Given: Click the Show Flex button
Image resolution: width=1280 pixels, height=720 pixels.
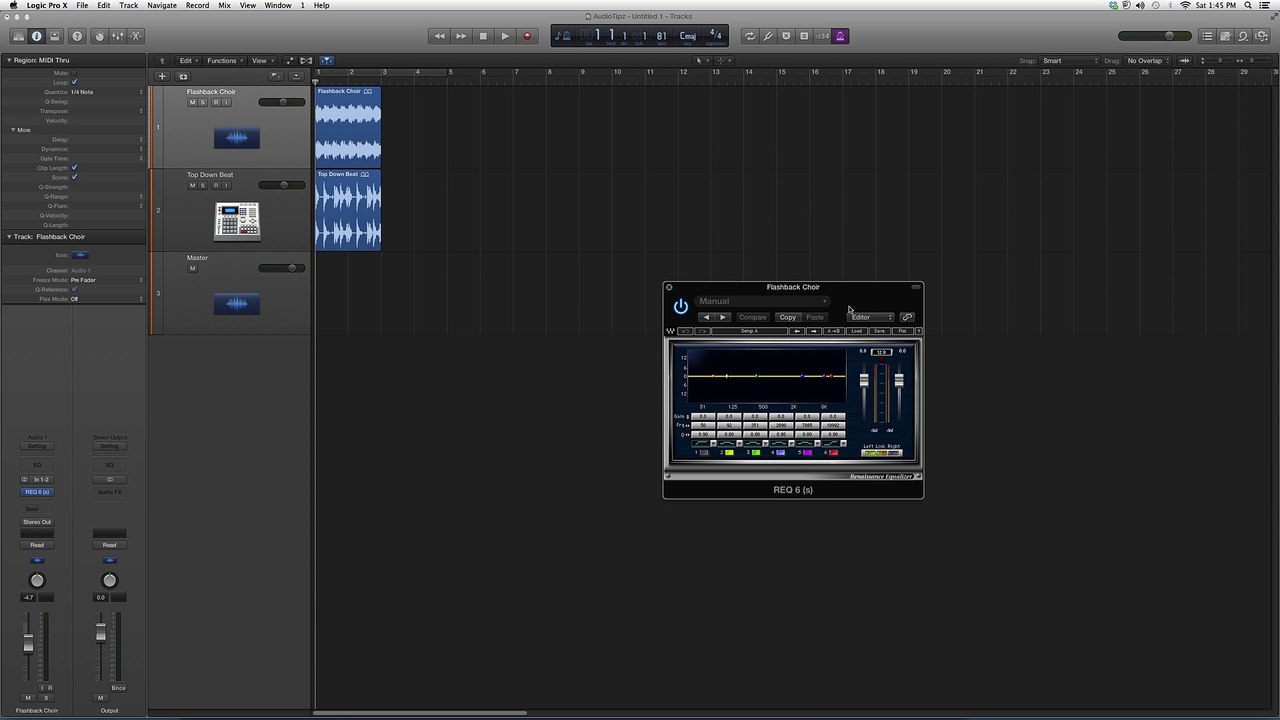Looking at the screenshot, I should 306,60.
